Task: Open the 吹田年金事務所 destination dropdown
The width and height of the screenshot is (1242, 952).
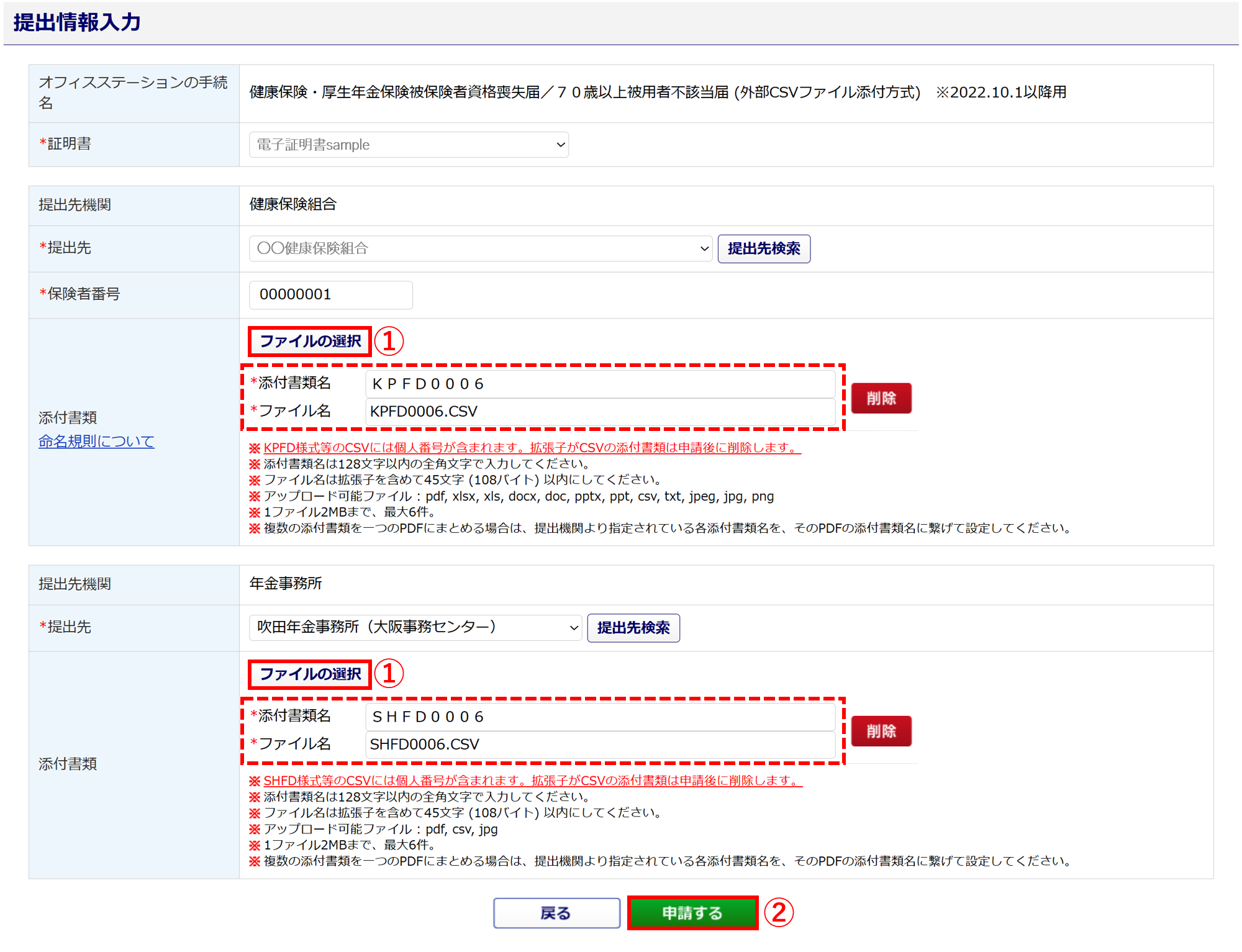Action: [415, 627]
